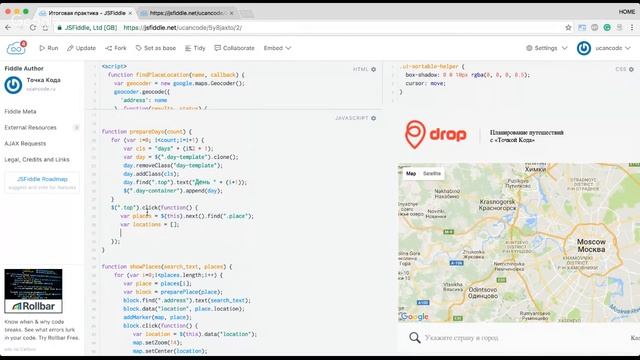Fork this fiddle
Screen dimensions: 640x360
pyautogui.click(x=116, y=48)
